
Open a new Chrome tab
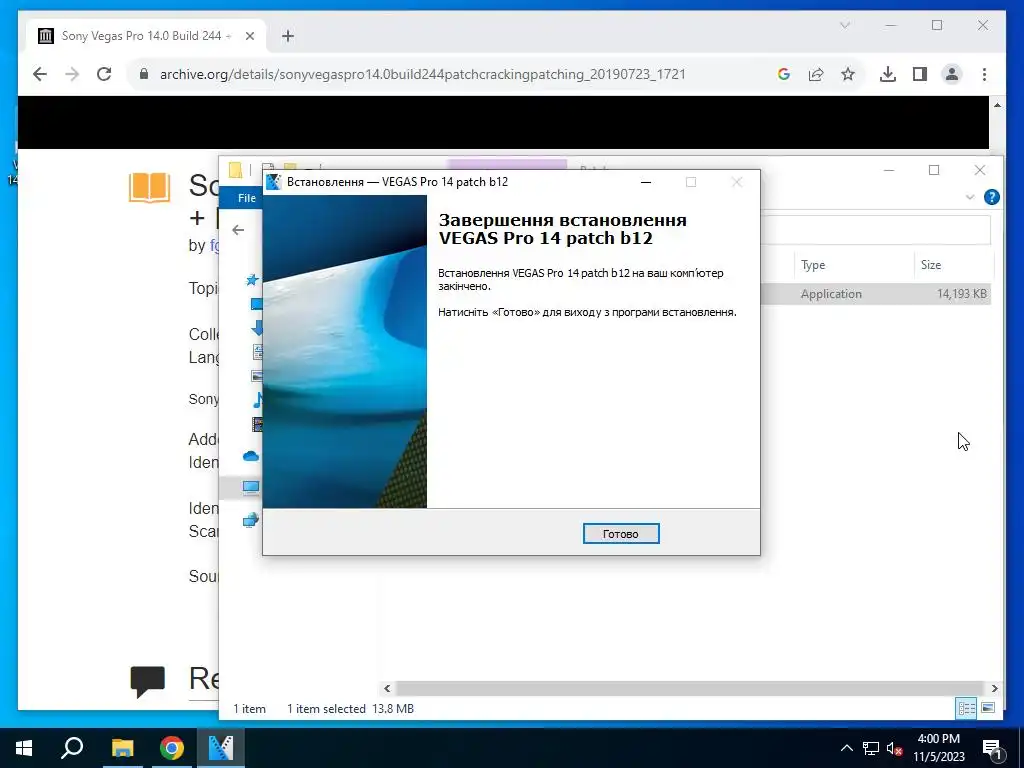(x=288, y=36)
